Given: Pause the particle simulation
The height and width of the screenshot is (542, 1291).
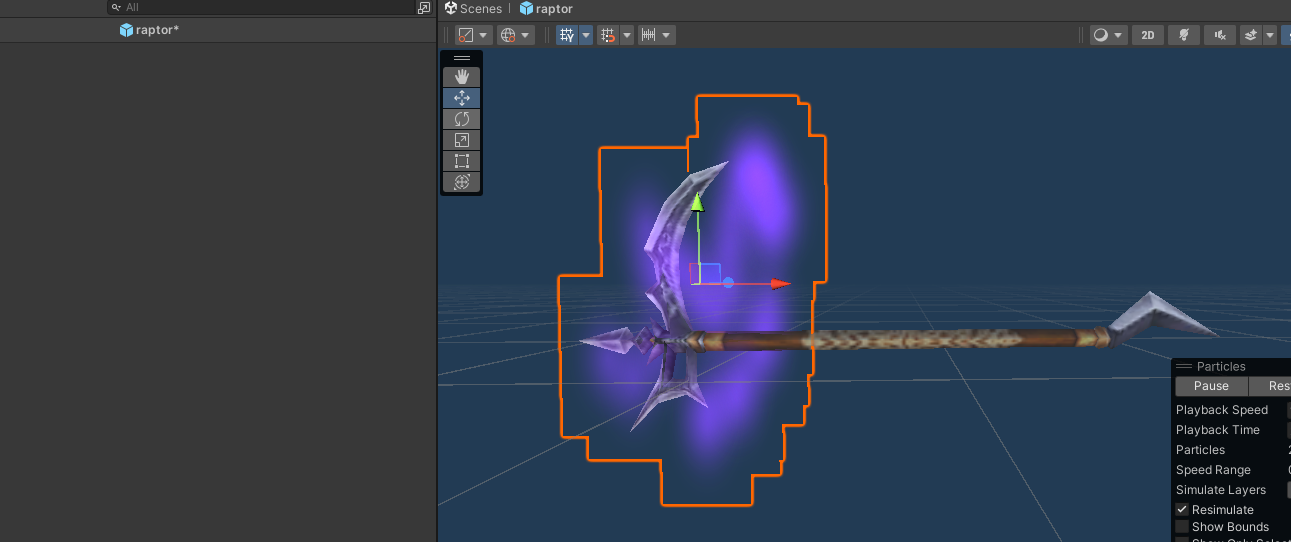Looking at the screenshot, I should pyautogui.click(x=1211, y=386).
